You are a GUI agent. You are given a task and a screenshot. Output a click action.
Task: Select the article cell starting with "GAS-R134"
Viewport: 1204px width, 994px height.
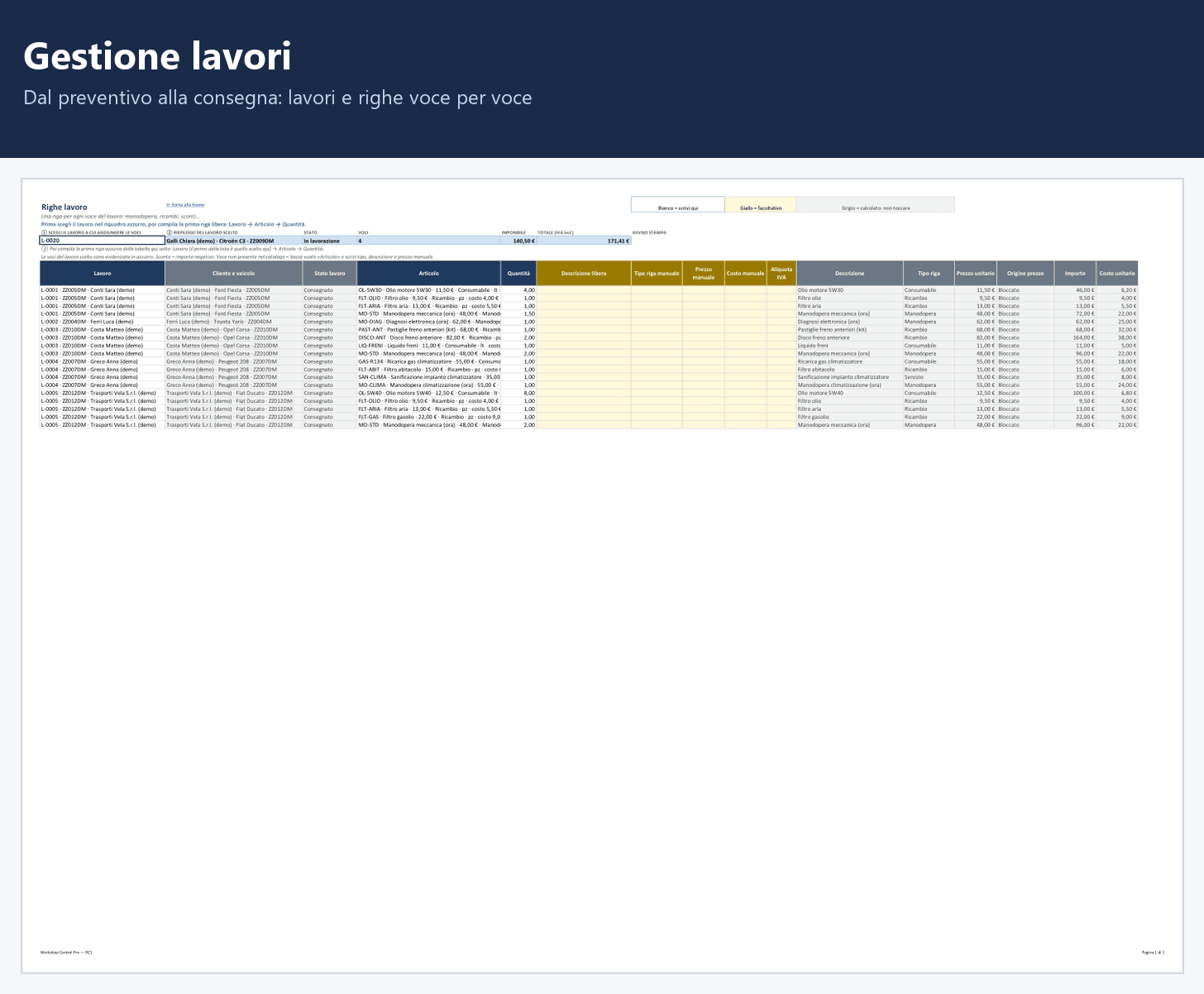point(429,361)
